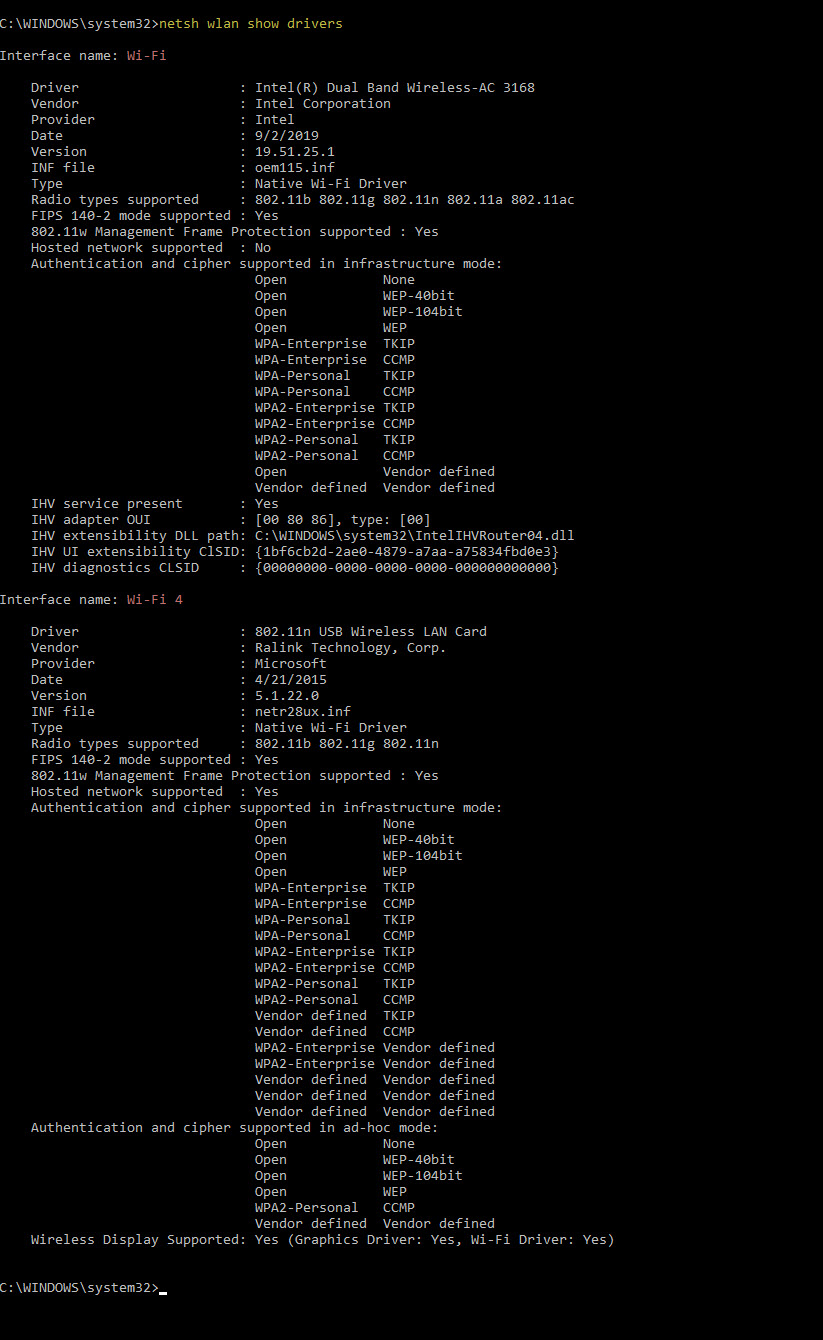Click the IntelIHVRouter04.dll path text
Viewport: 823px width, 1340px height.
(414, 535)
